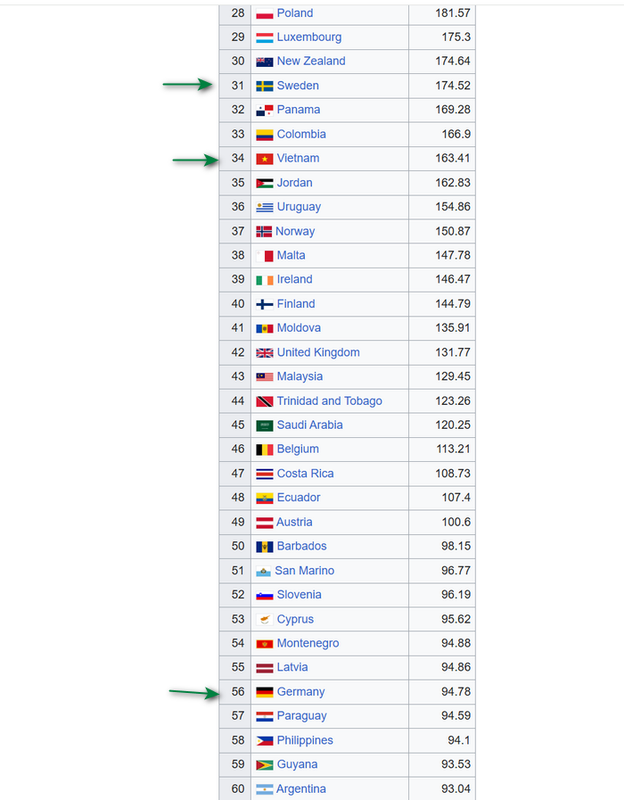
Task: Click the Ireland flag icon
Action: click(264, 280)
